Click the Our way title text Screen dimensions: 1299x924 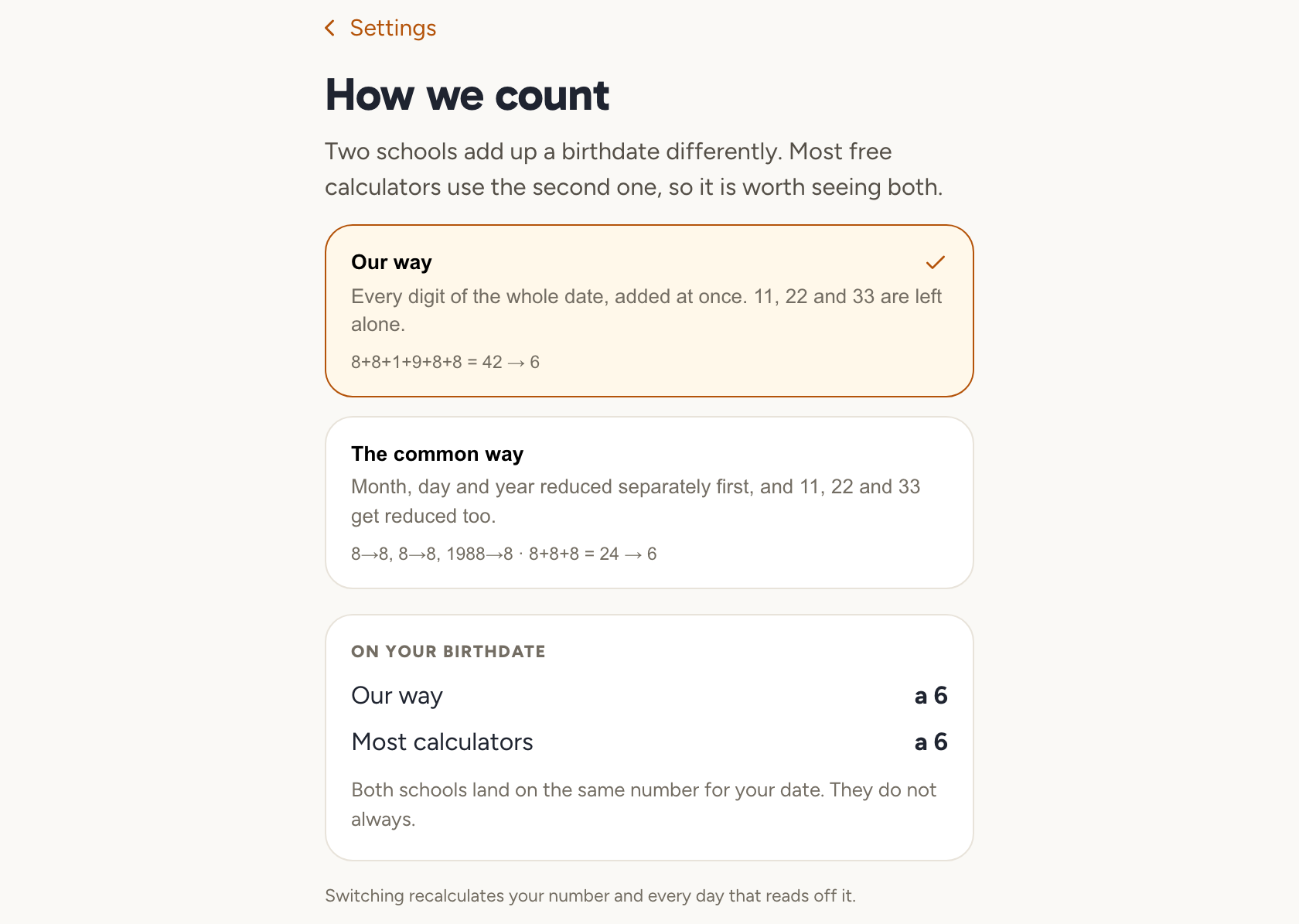[x=391, y=262]
